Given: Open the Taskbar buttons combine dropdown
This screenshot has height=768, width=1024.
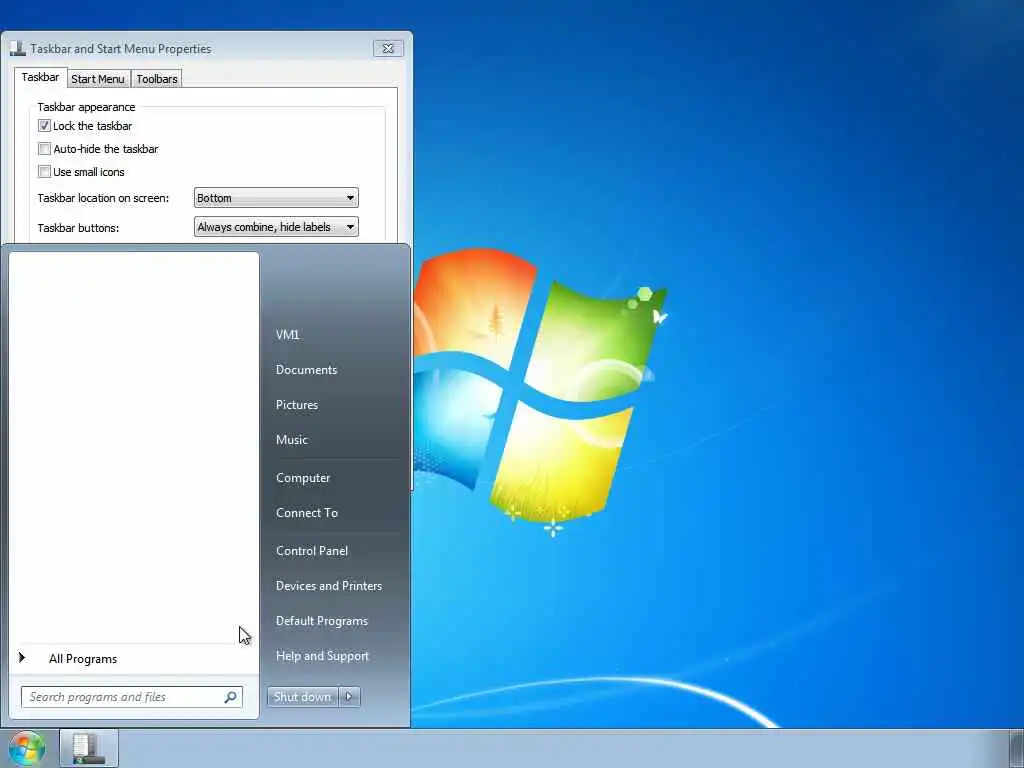Looking at the screenshot, I should tap(276, 227).
